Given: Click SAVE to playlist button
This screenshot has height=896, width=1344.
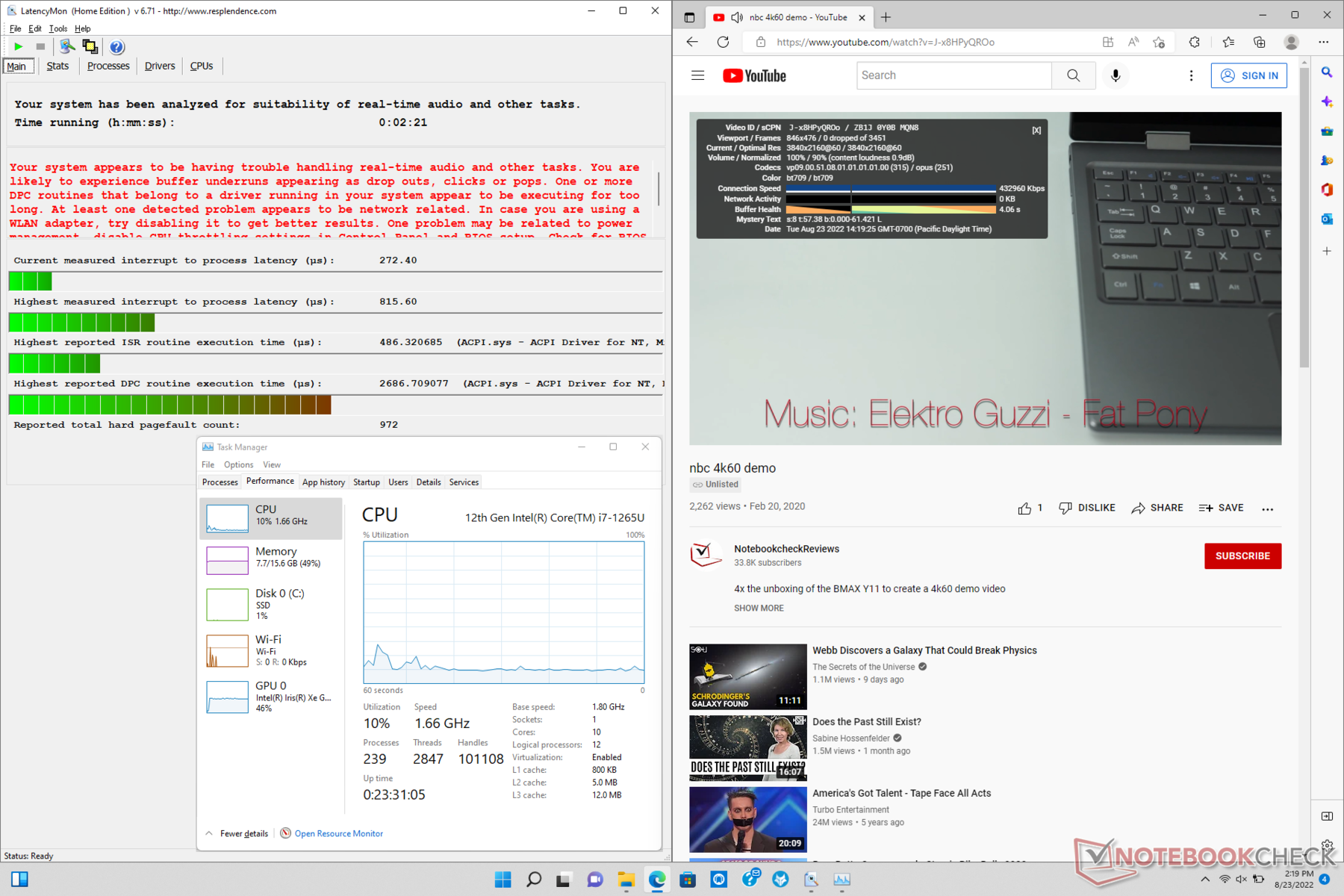Looking at the screenshot, I should 1222,508.
